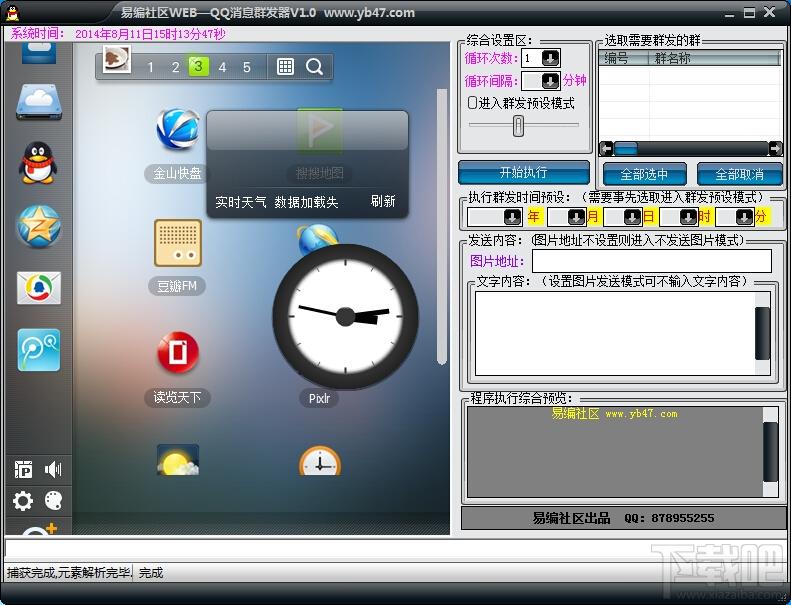Open the 日 (day) dropdown
Viewport: 791px width, 605px height.
632,217
